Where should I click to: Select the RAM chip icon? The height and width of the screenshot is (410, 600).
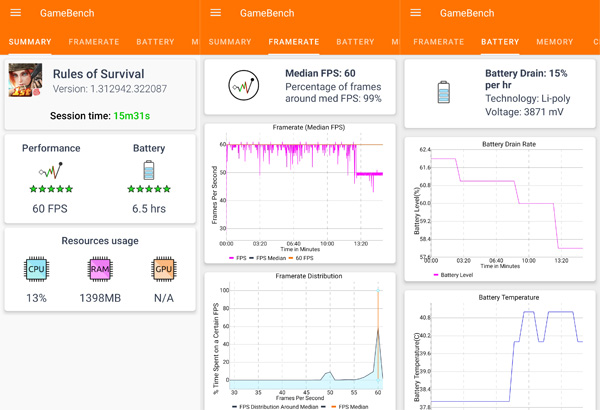[x=100, y=268]
